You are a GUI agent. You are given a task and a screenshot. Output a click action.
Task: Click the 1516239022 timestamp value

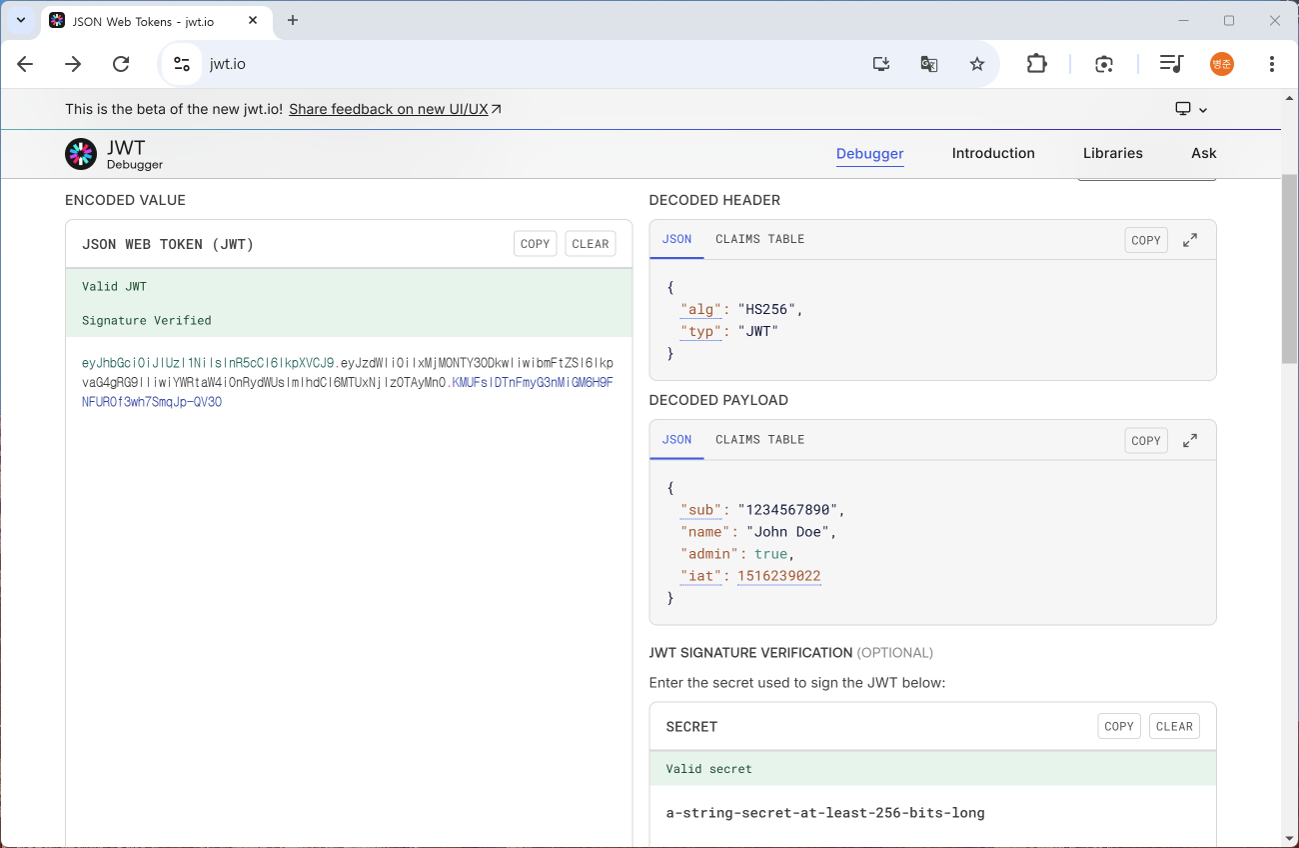pos(779,576)
